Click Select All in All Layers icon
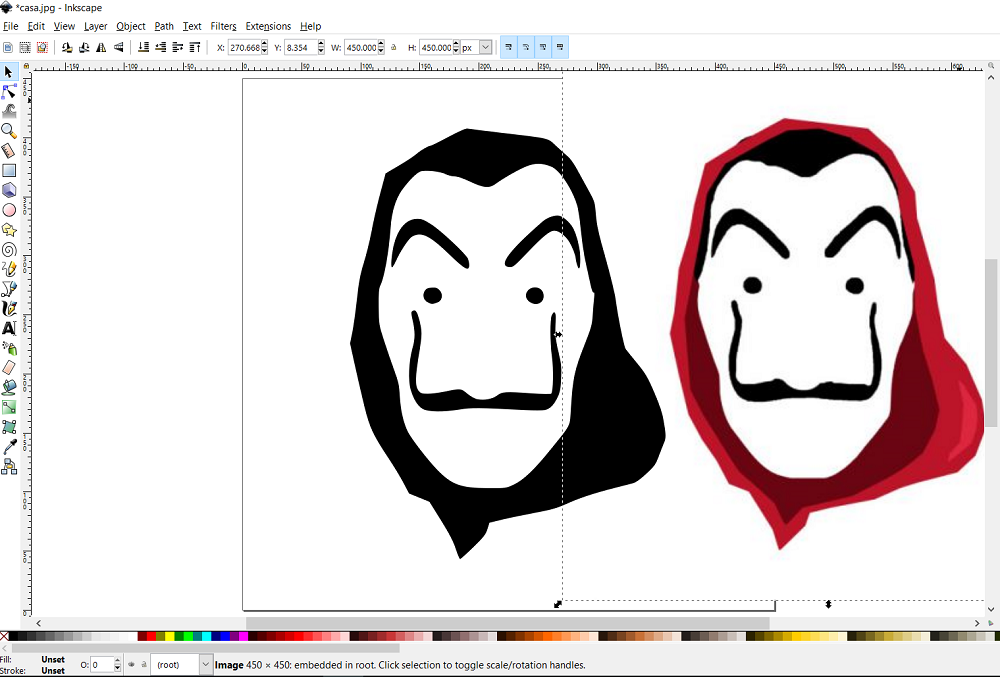The width and height of the screenshot is (1000, 677). [x=25, y=47]
